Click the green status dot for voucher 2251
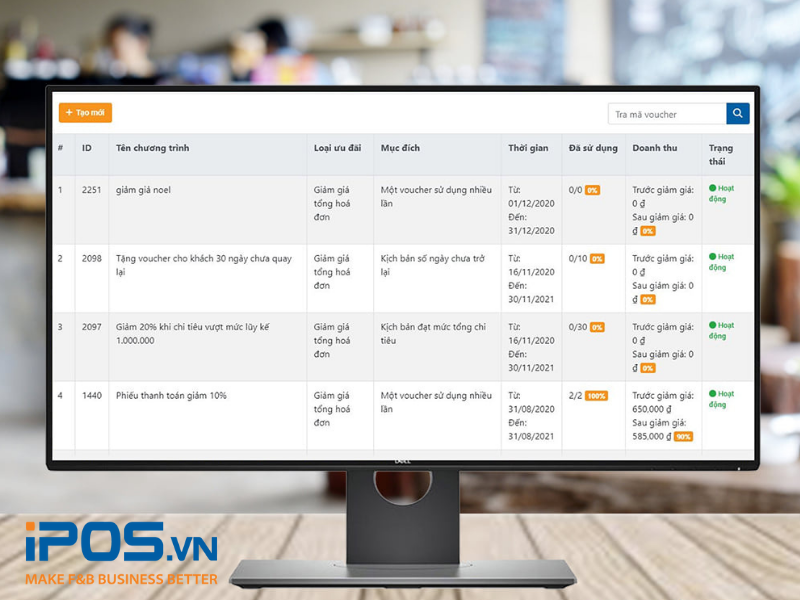800x600 pixels. tap(713, 188)
